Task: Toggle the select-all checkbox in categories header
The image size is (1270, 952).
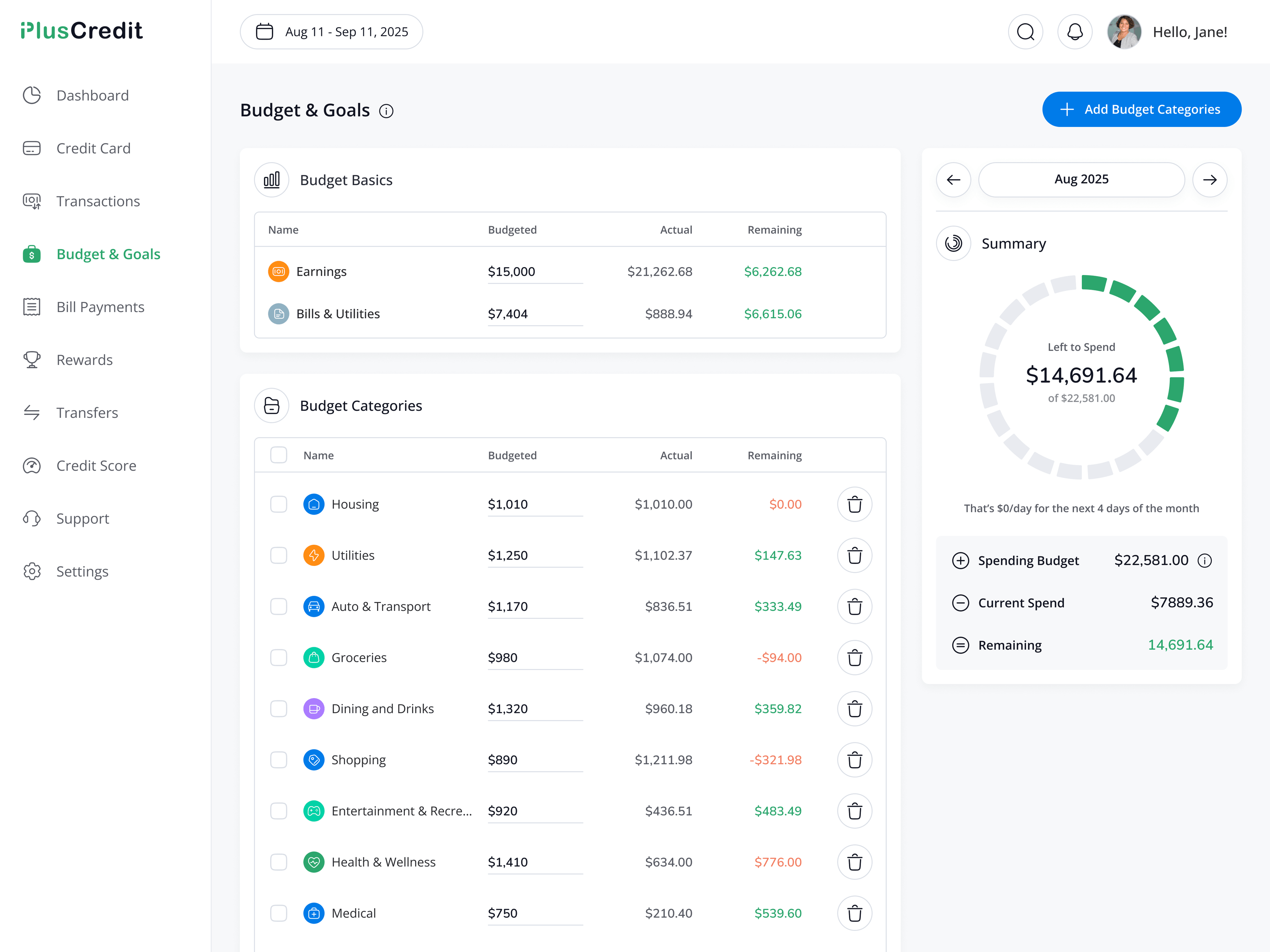Action: tap(278, 455)
